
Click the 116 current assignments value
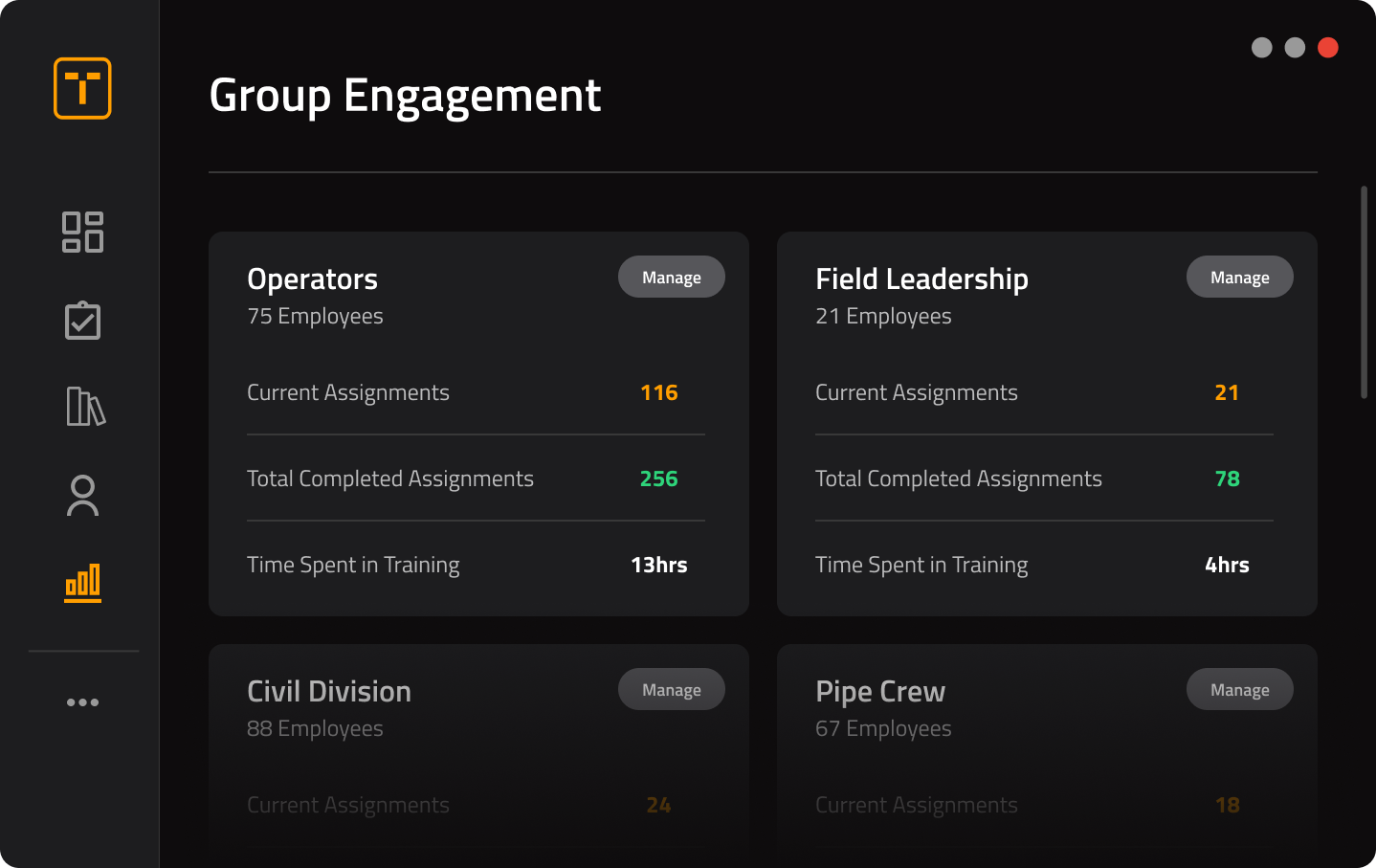tap(659, 392)
